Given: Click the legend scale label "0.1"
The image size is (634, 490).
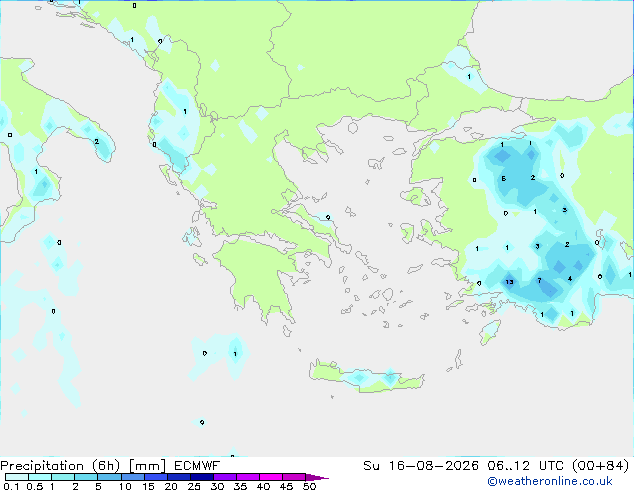Looking at the screenshot, I should tap(11, 486).
